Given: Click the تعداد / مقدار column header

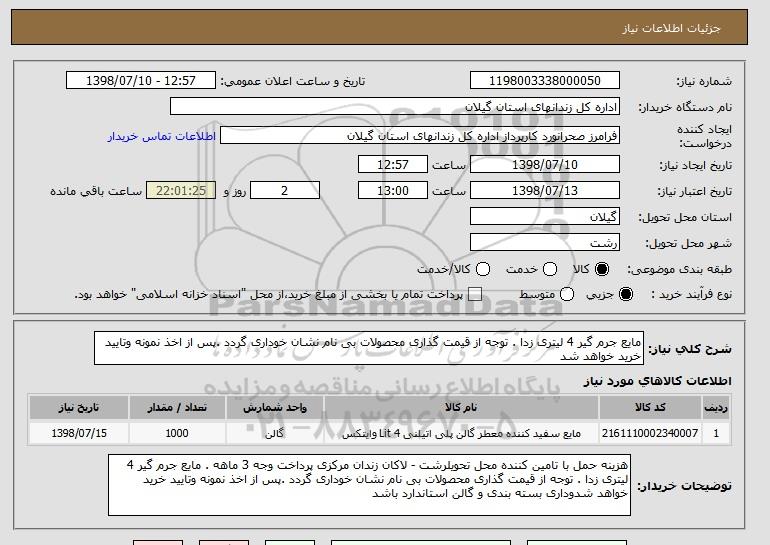Looking at the screenshot, I should tap(177, 408).
